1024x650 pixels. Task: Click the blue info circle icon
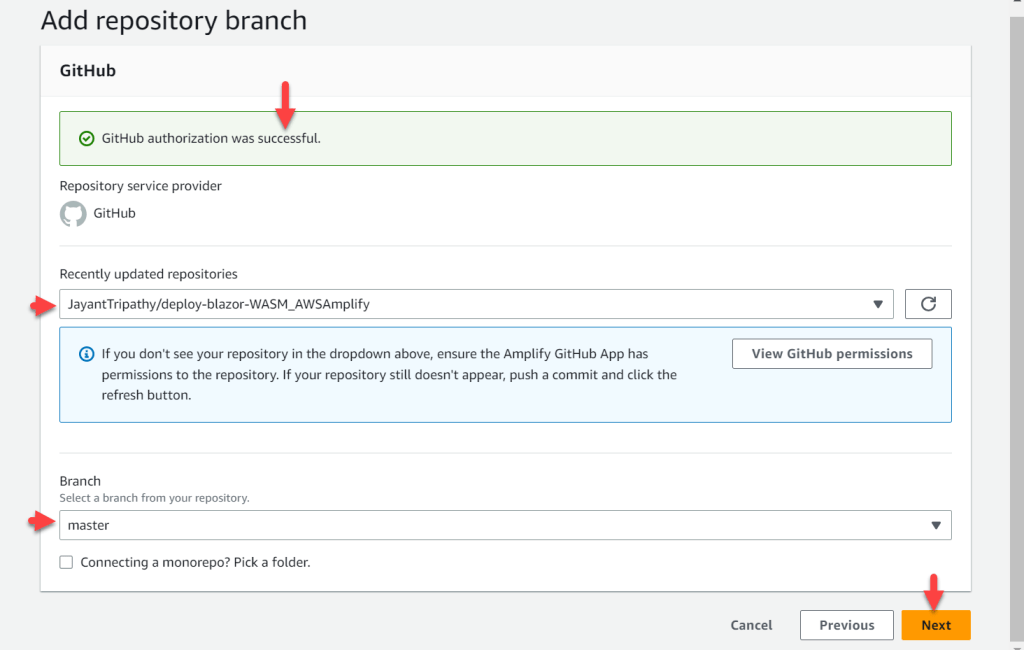(86, 354)
